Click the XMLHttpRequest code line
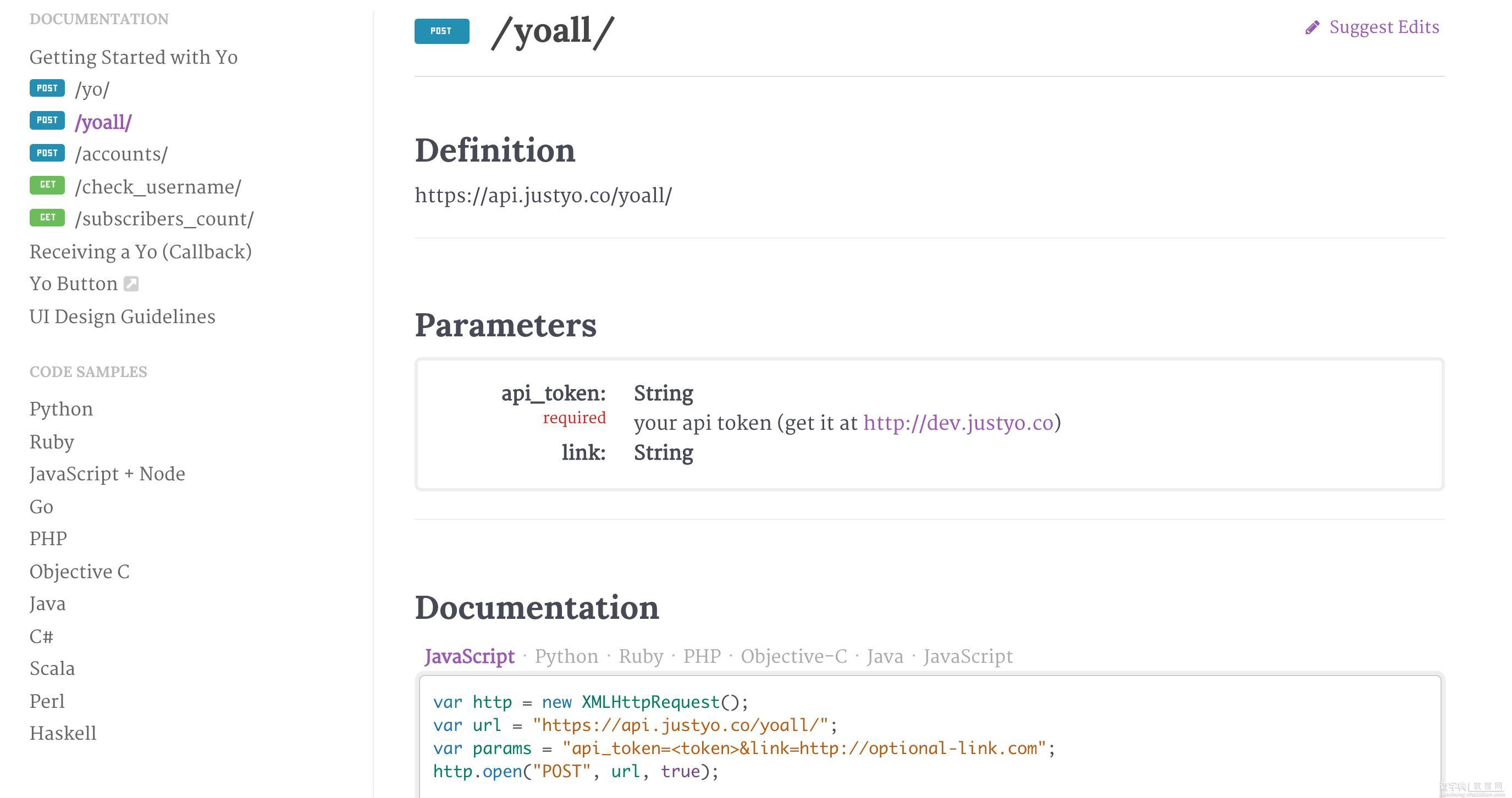 pyautogui.click(x=591, y=702)
